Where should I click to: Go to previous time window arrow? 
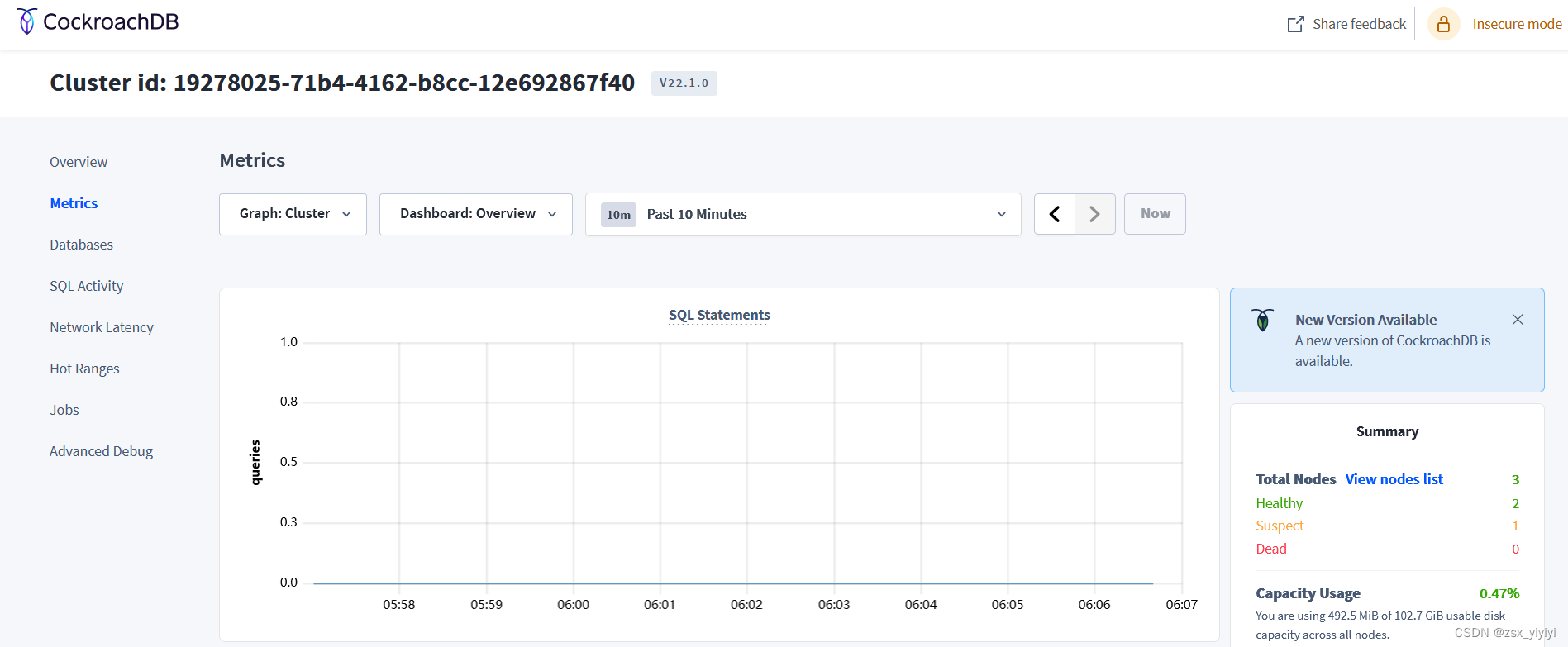1055,214
